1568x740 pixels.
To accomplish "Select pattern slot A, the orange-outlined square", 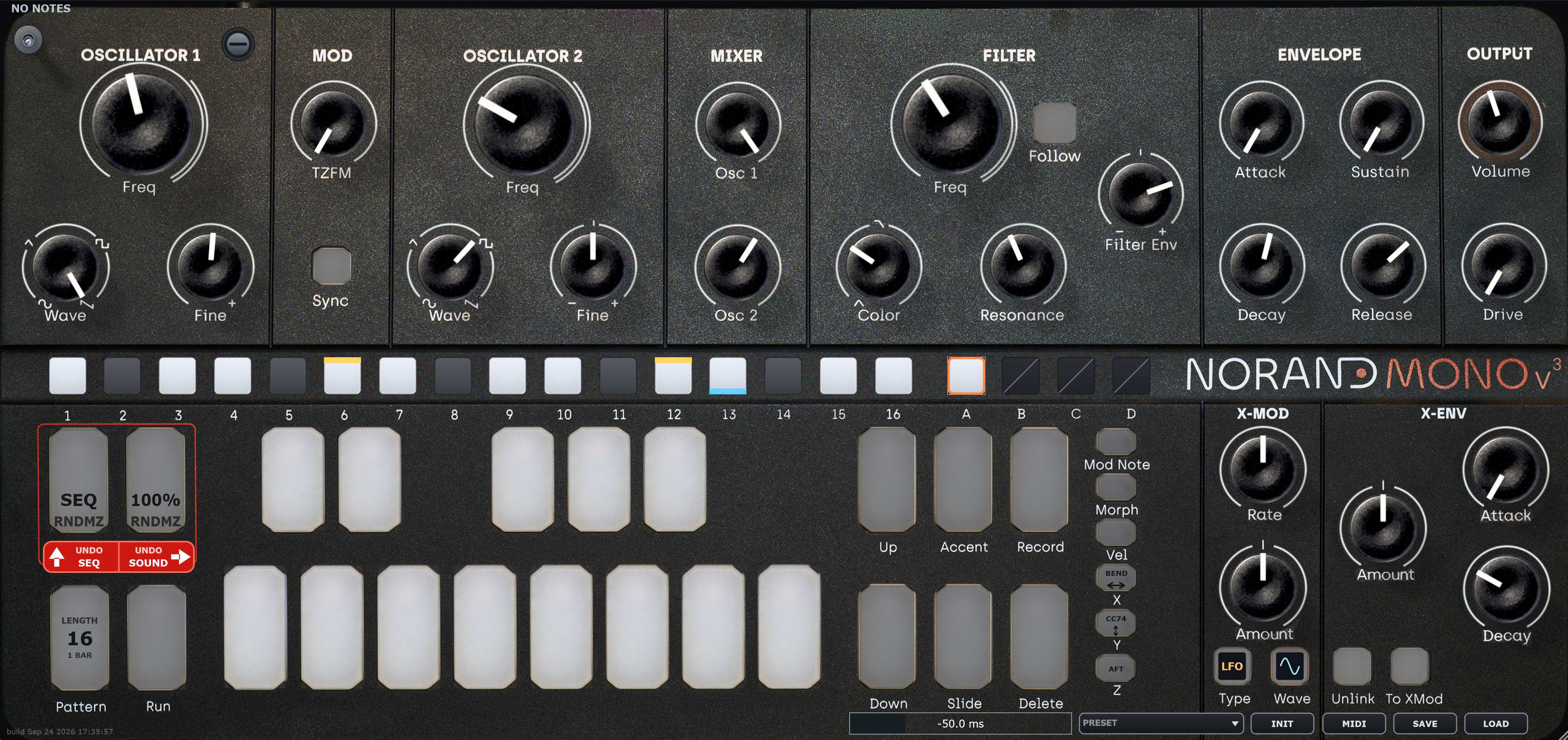I will 966,375.
